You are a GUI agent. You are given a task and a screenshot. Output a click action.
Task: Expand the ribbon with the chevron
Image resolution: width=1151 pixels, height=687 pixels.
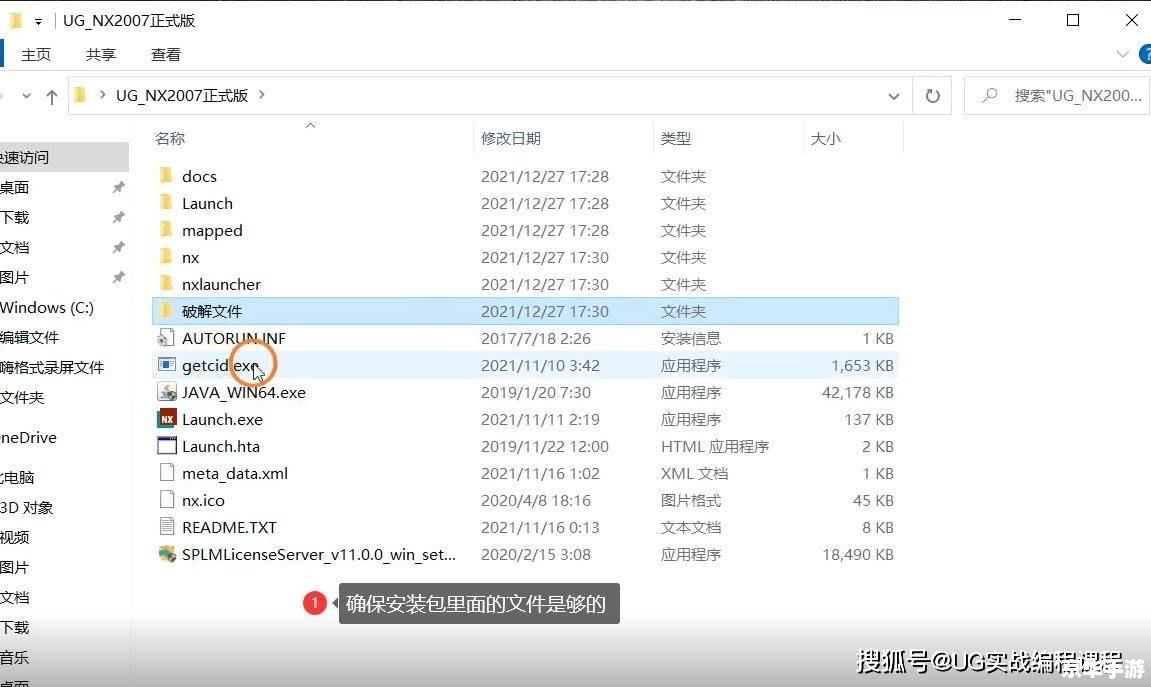(x=1122, y=54)
